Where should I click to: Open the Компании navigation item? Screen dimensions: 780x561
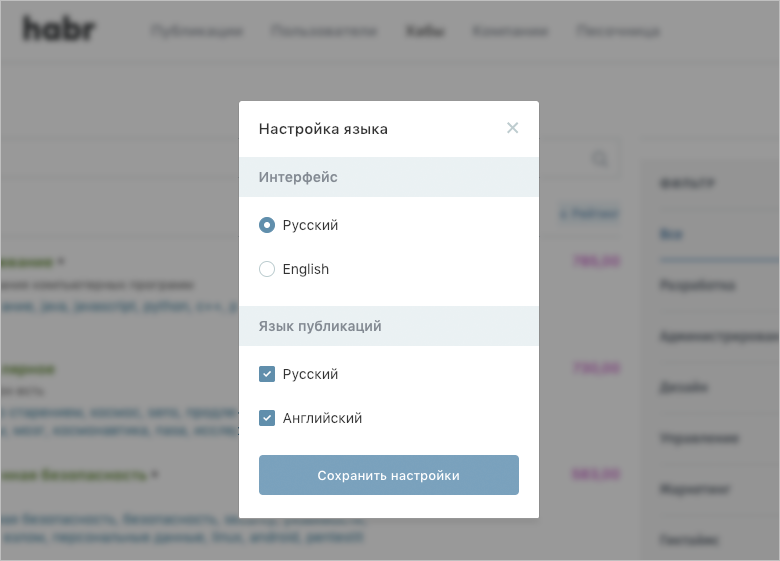[x=510, y=31]
